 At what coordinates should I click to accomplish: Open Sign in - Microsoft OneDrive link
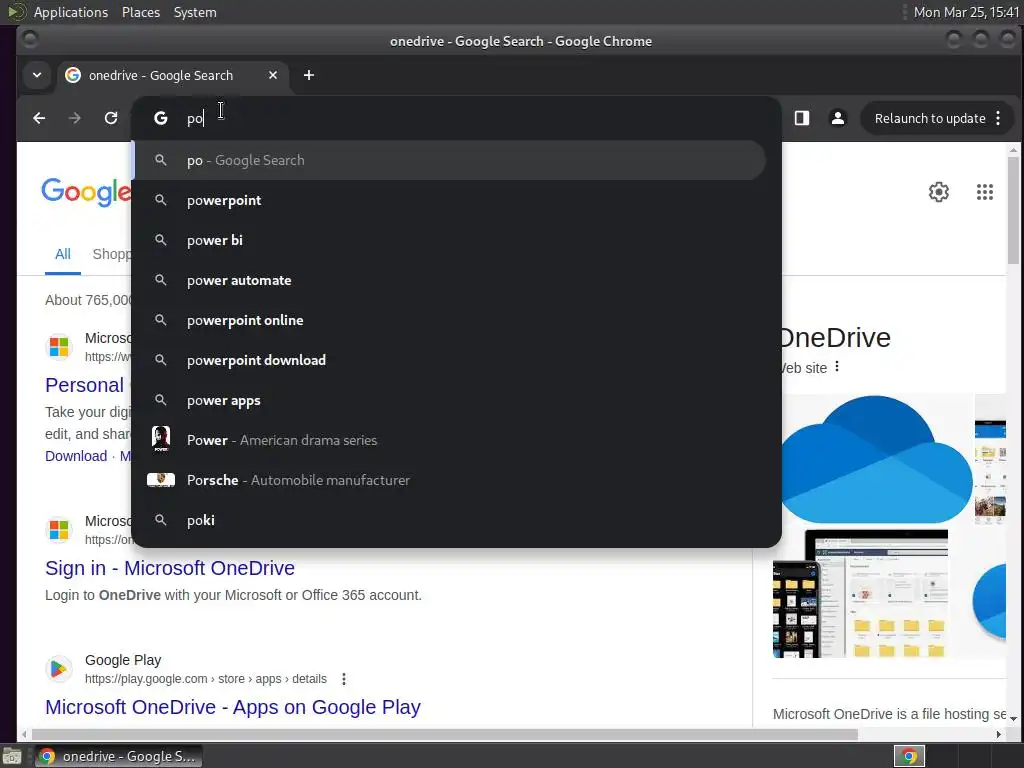coord(170,568)
